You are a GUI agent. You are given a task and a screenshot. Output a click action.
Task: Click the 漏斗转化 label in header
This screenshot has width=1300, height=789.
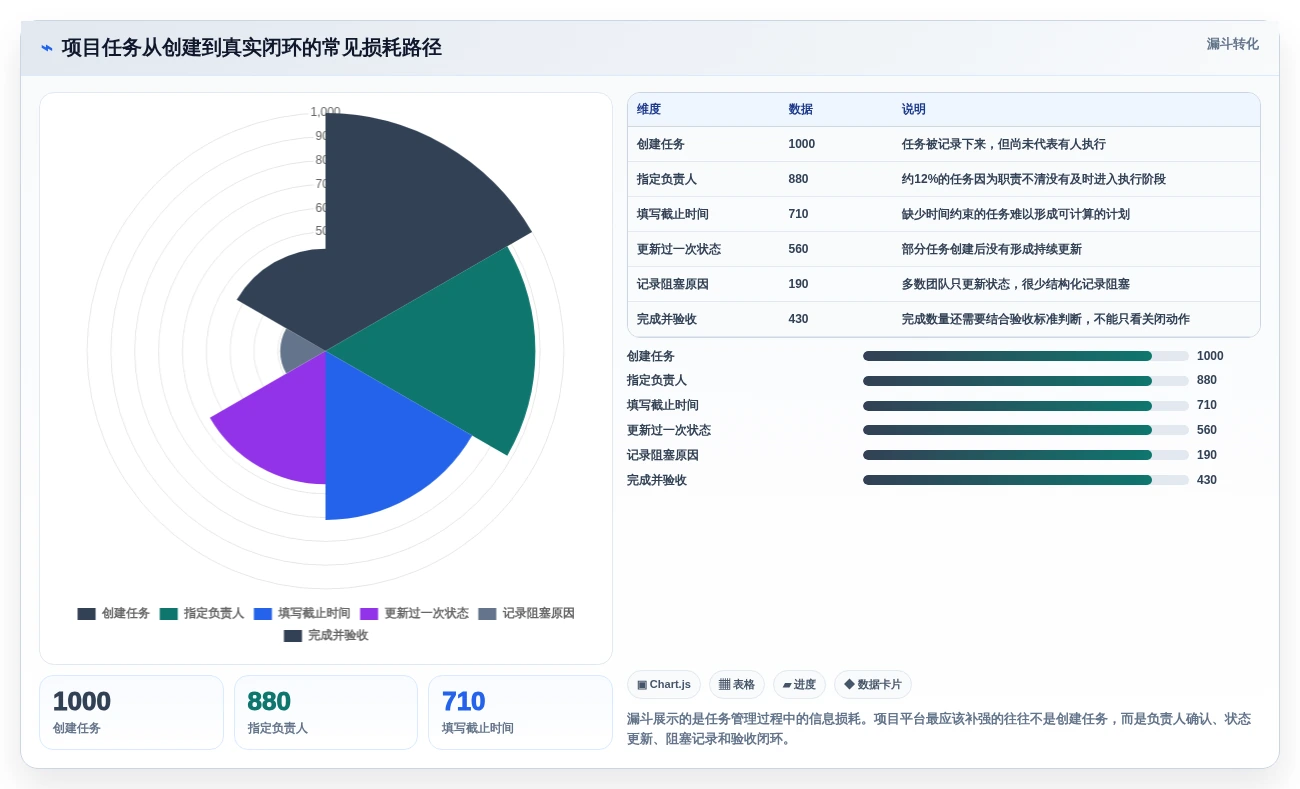(x=1232, y=44)
